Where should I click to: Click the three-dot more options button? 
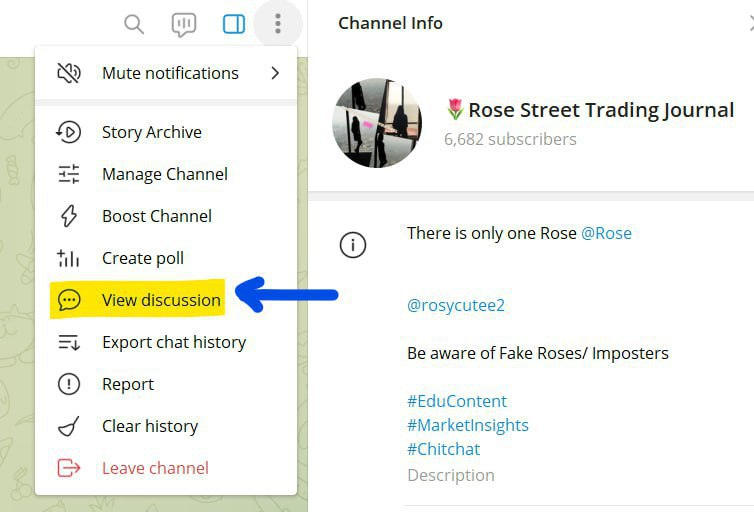tap(278, 24)
